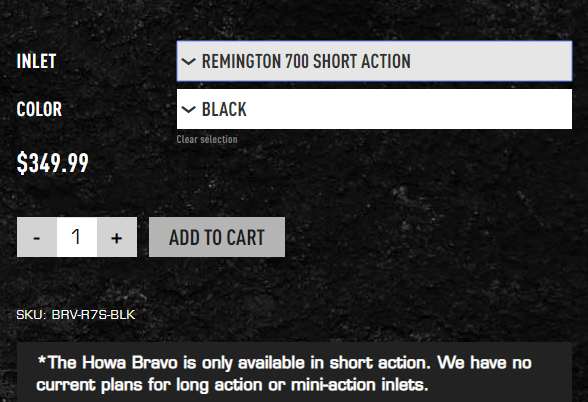Decrease quantity with the minus button

(x=37, y=237)
